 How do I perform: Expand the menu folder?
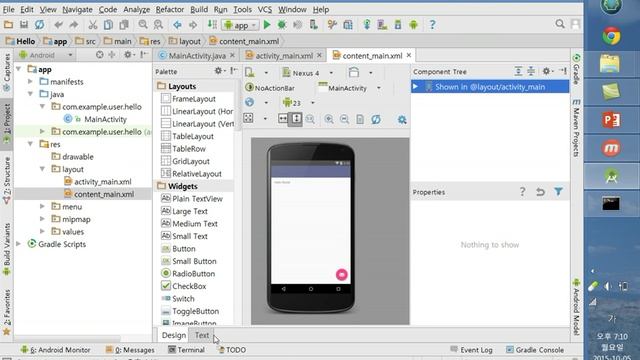coord(42,207)
